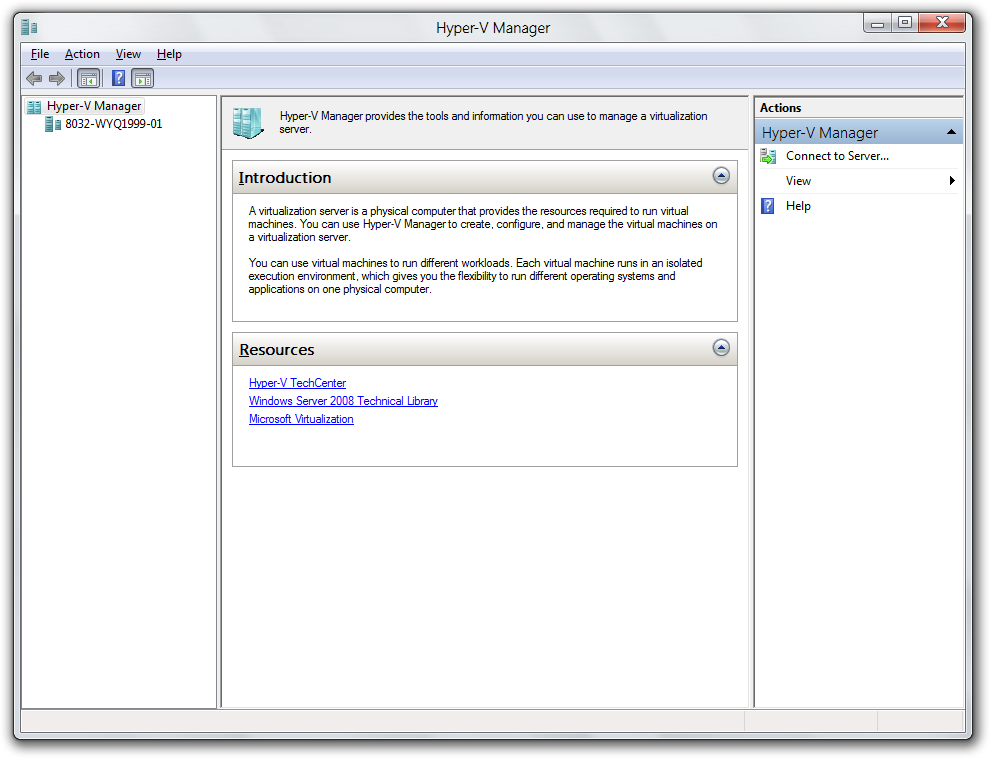The height and width of the screenshot is (760, 992).
Task: Click the Hyper-V Manager actions group header
Action: tap(859, 133)
